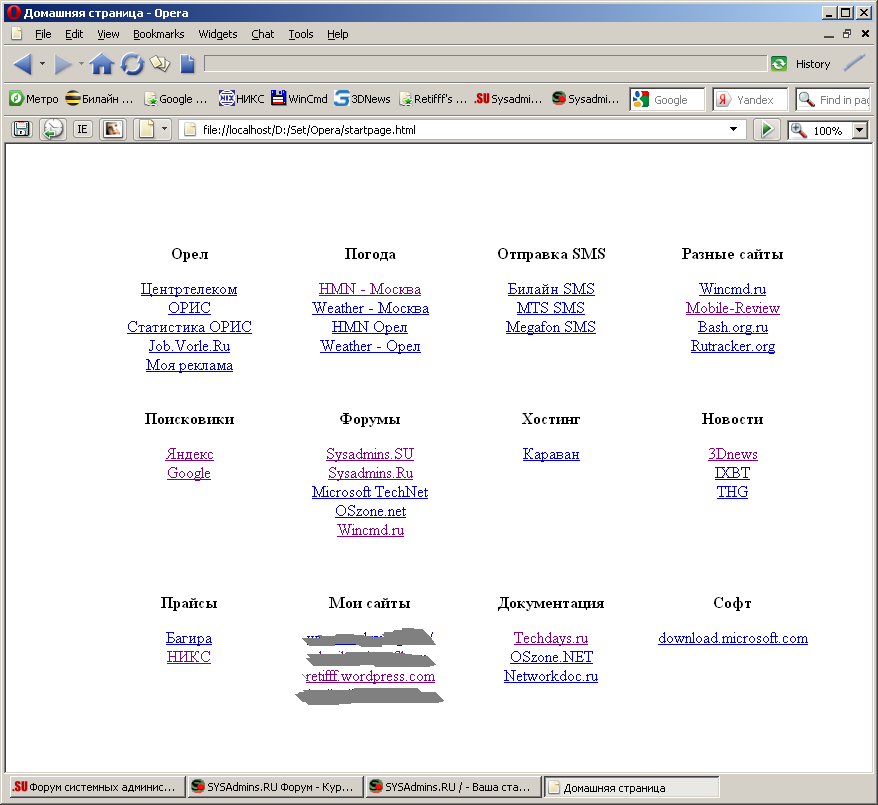The image size is (878, 805).
Task: Switch to SYSAdmins.RU / - Ваша ста... tab
Action: pos(452,787)
